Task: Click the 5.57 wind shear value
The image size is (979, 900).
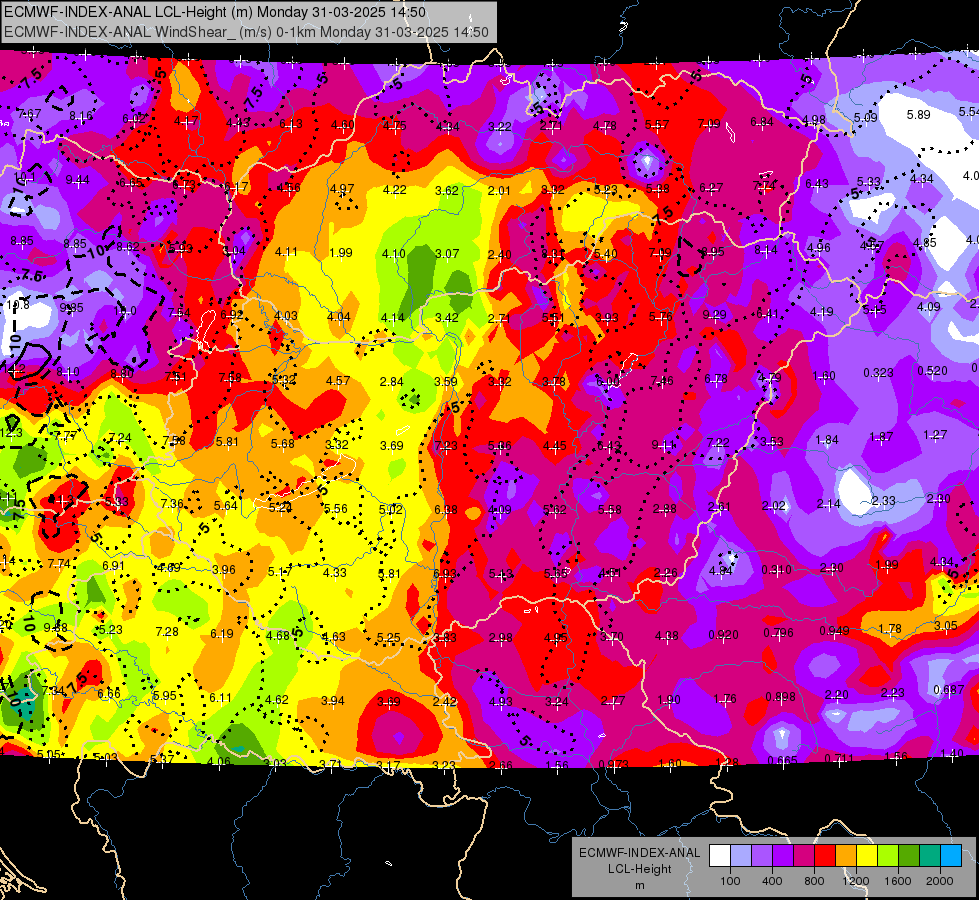Action: point(657,125)
